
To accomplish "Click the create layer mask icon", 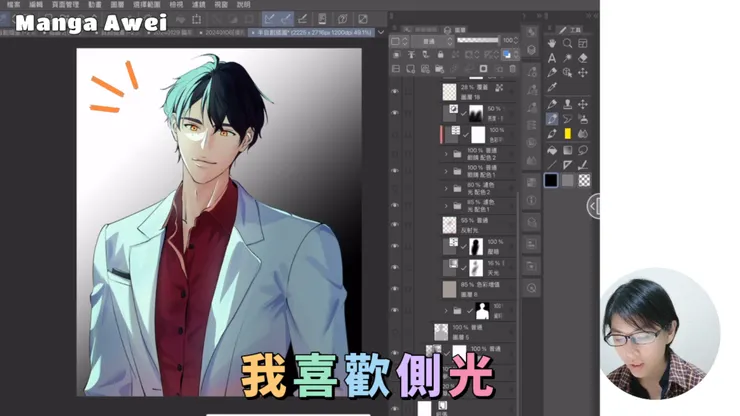I will tap(483, 69).
